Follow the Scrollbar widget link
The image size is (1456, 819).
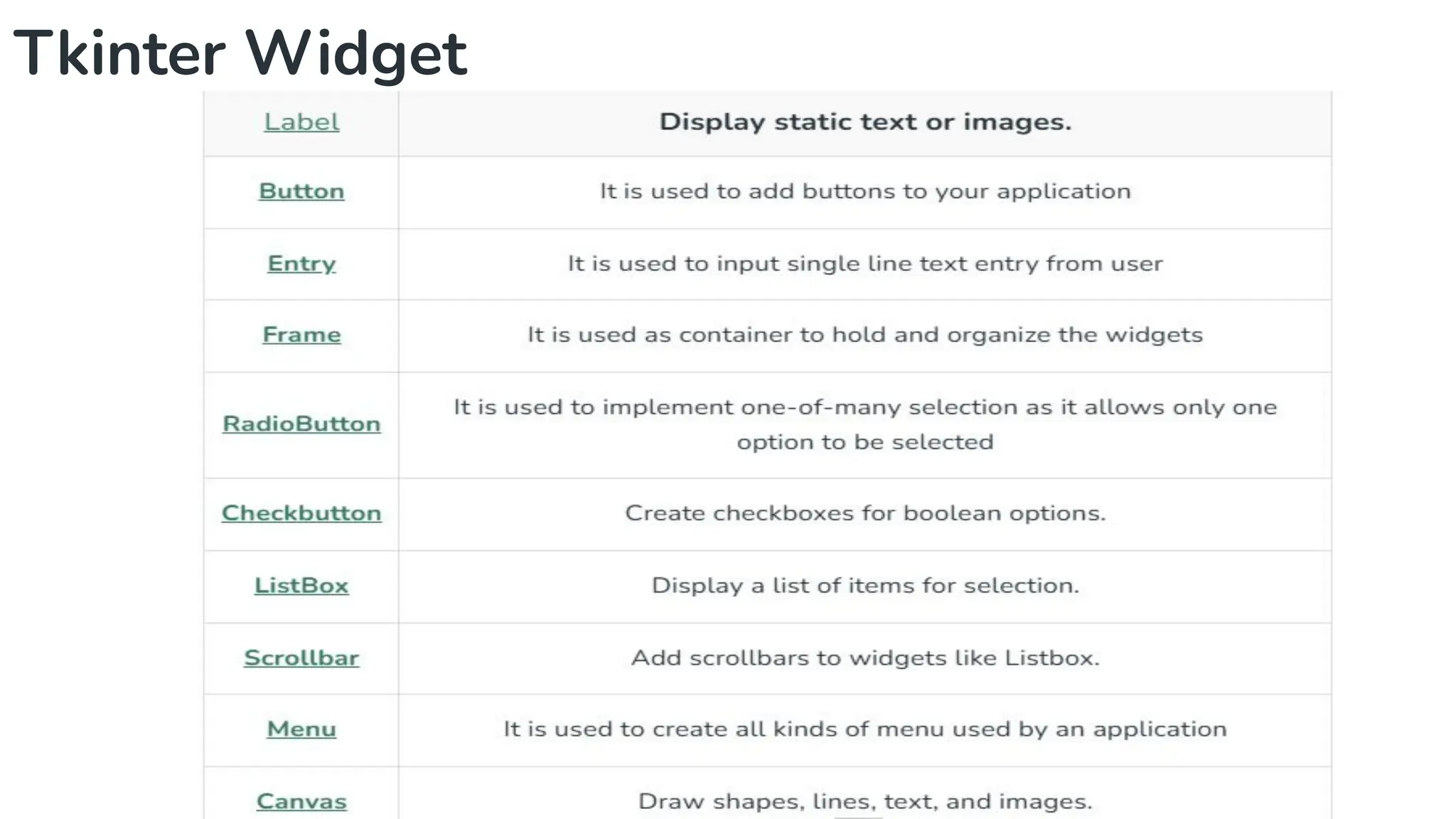click(x=301, y=658)
